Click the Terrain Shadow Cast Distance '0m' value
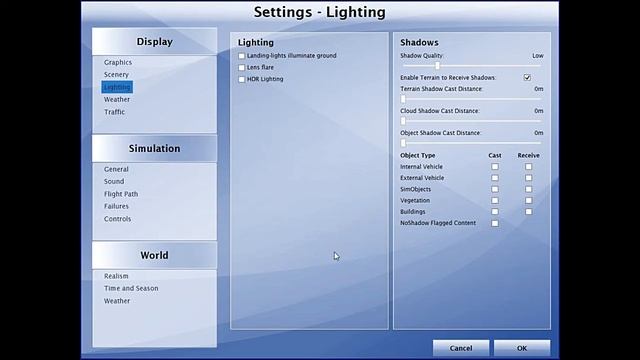Screen dimensions: 640x360 point(539,89)
